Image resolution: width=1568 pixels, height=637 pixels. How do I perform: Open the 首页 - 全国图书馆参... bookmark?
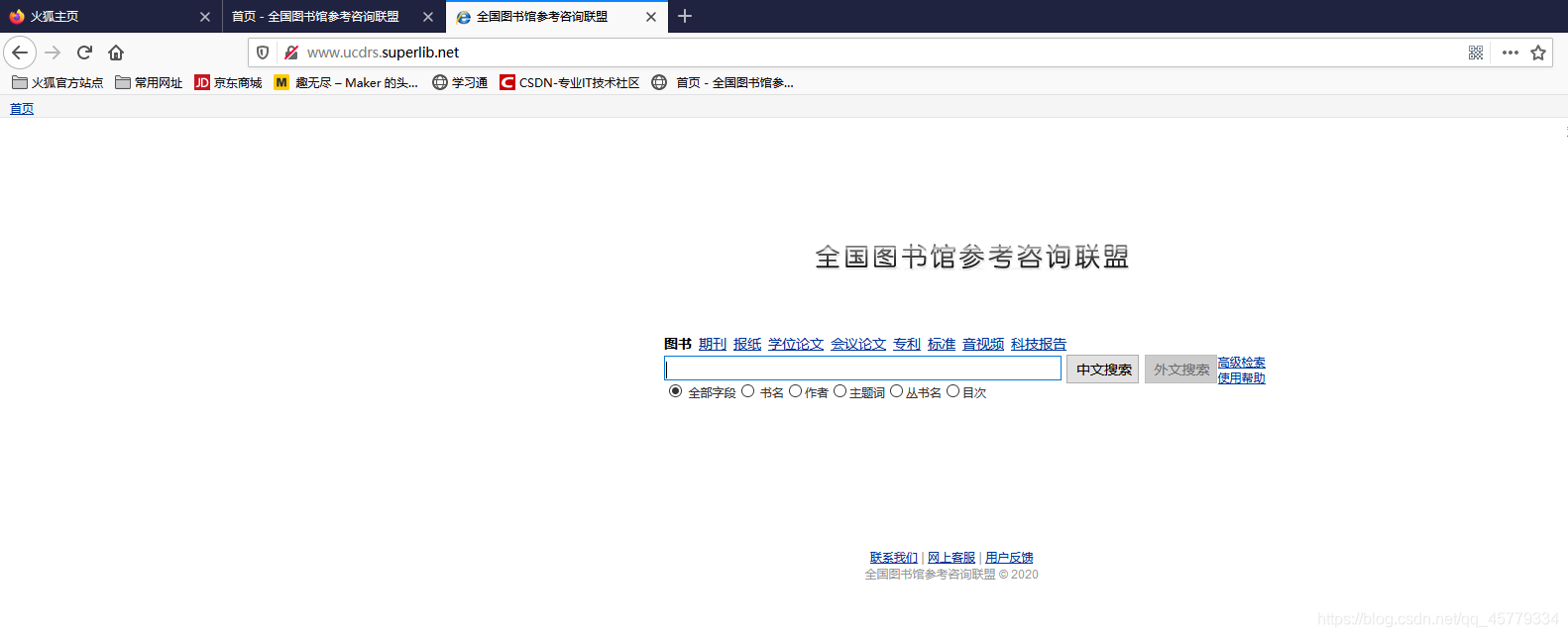[723, 82]
